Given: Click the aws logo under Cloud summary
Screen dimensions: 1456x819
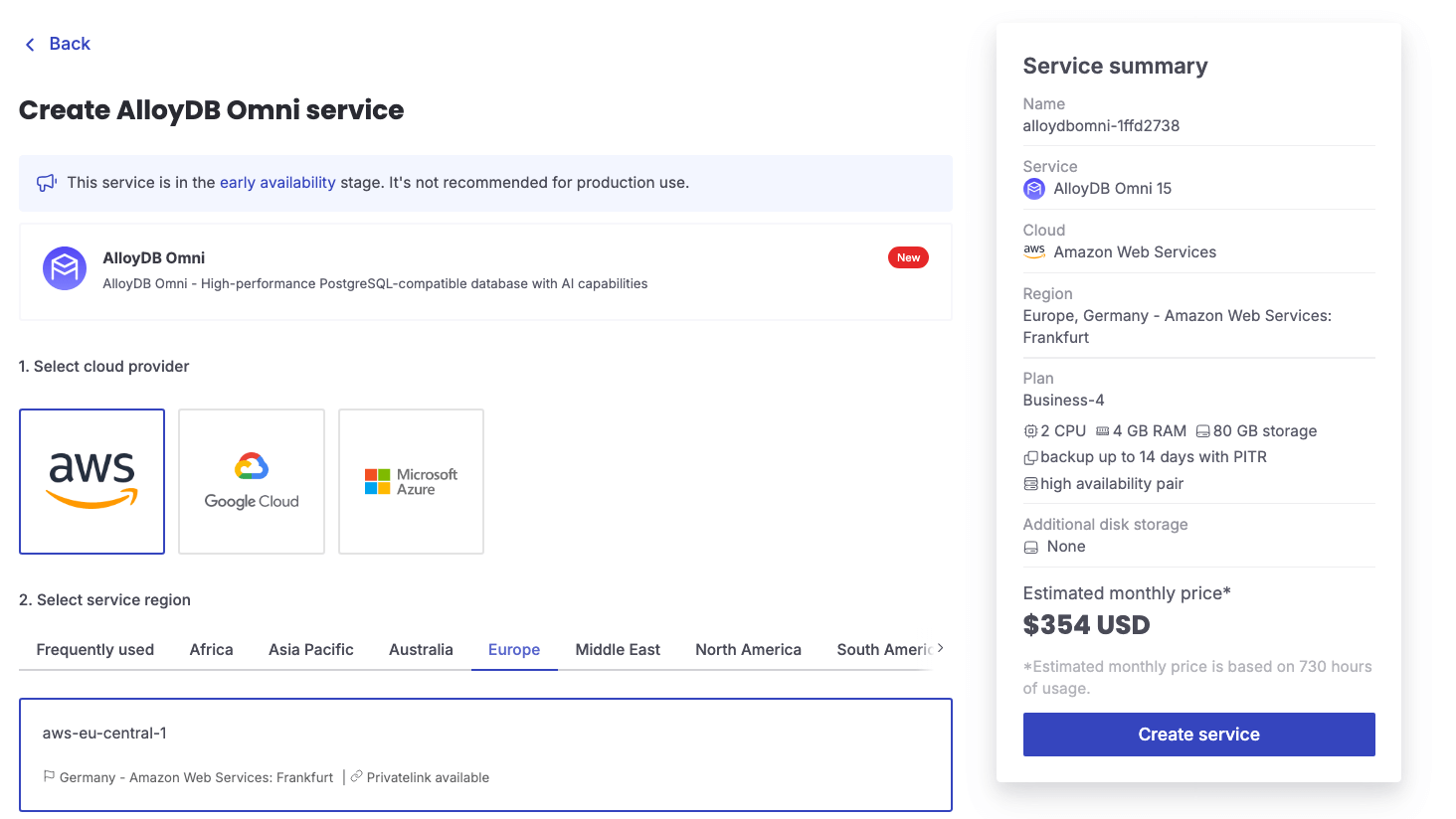Looking at the screenshot, I should click(x=1033, y=252).
